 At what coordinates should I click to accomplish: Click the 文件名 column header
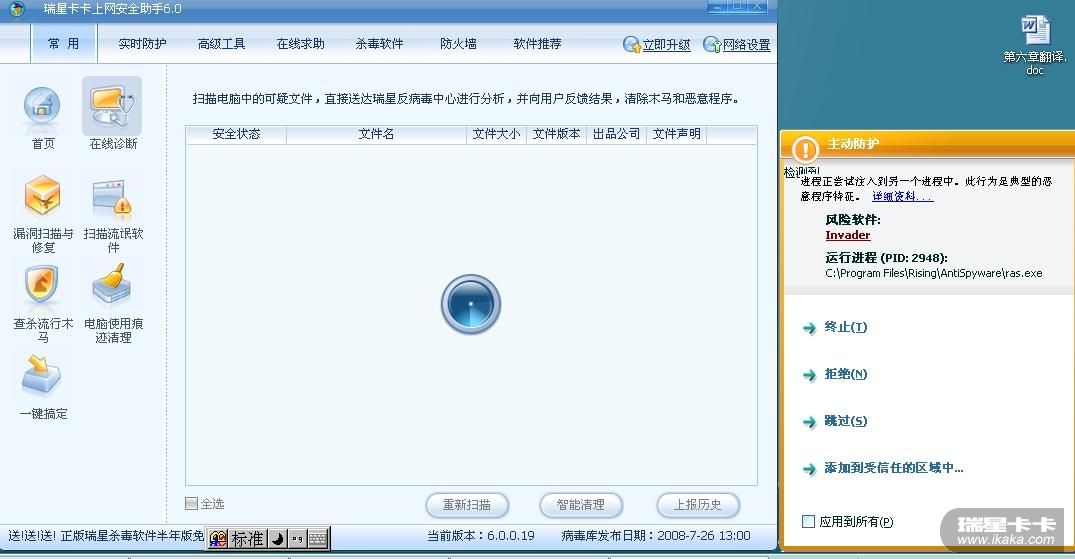pos(376,134)
